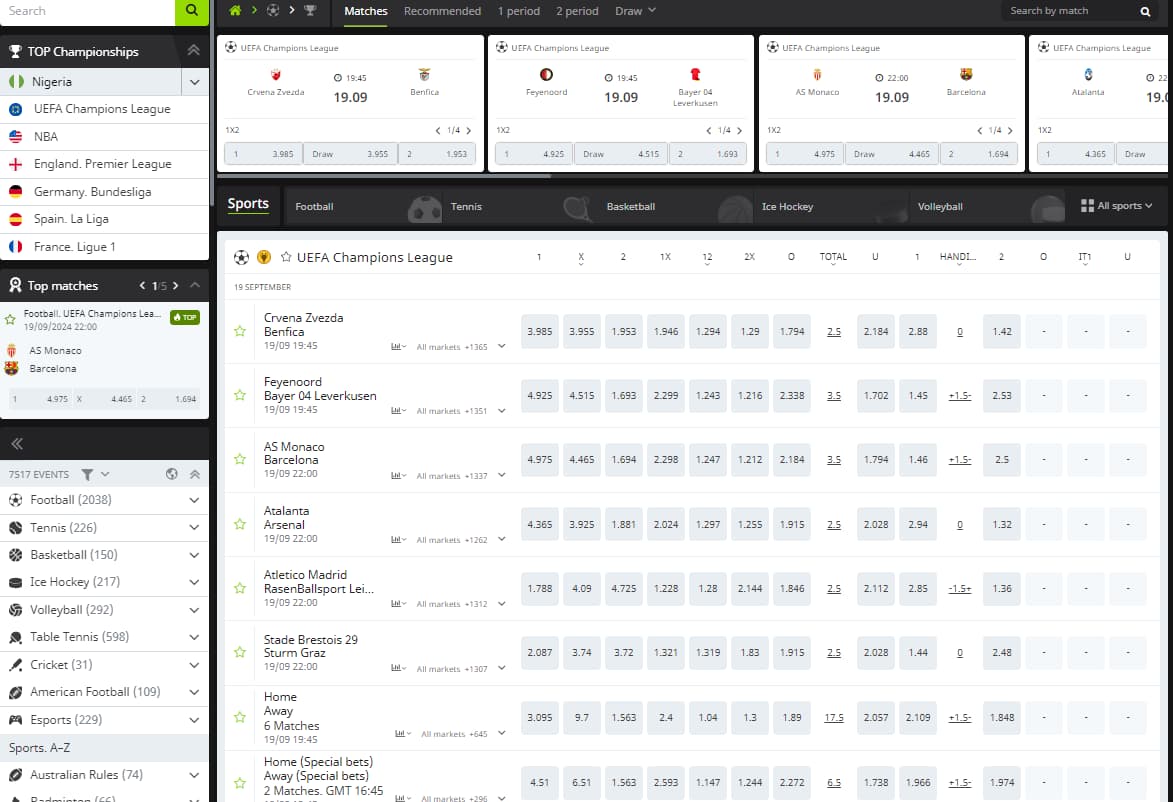Viewport: 1173px width, 802px height.
Task: Expand Football (2038) in sidebar
Action: point(194,500)
